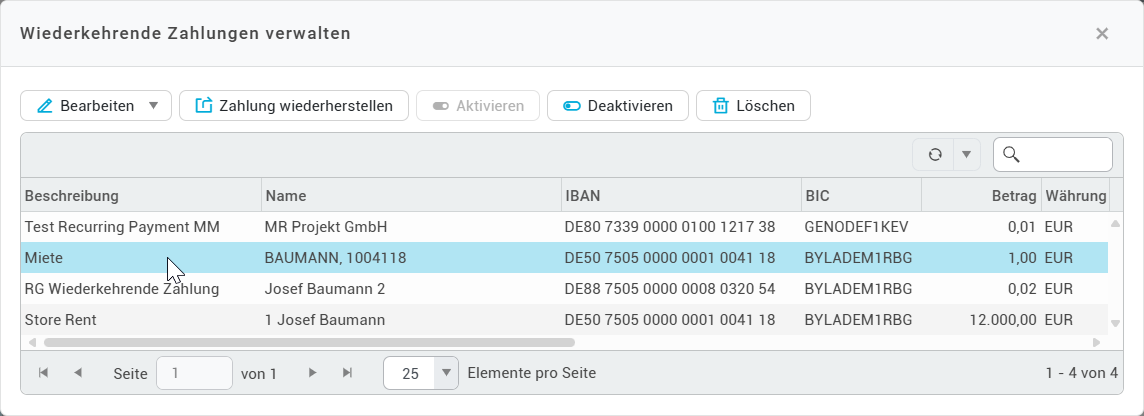
Task: Click the Aktivieren toggle button
Action: pyautogui.click(x=478, y=106)
